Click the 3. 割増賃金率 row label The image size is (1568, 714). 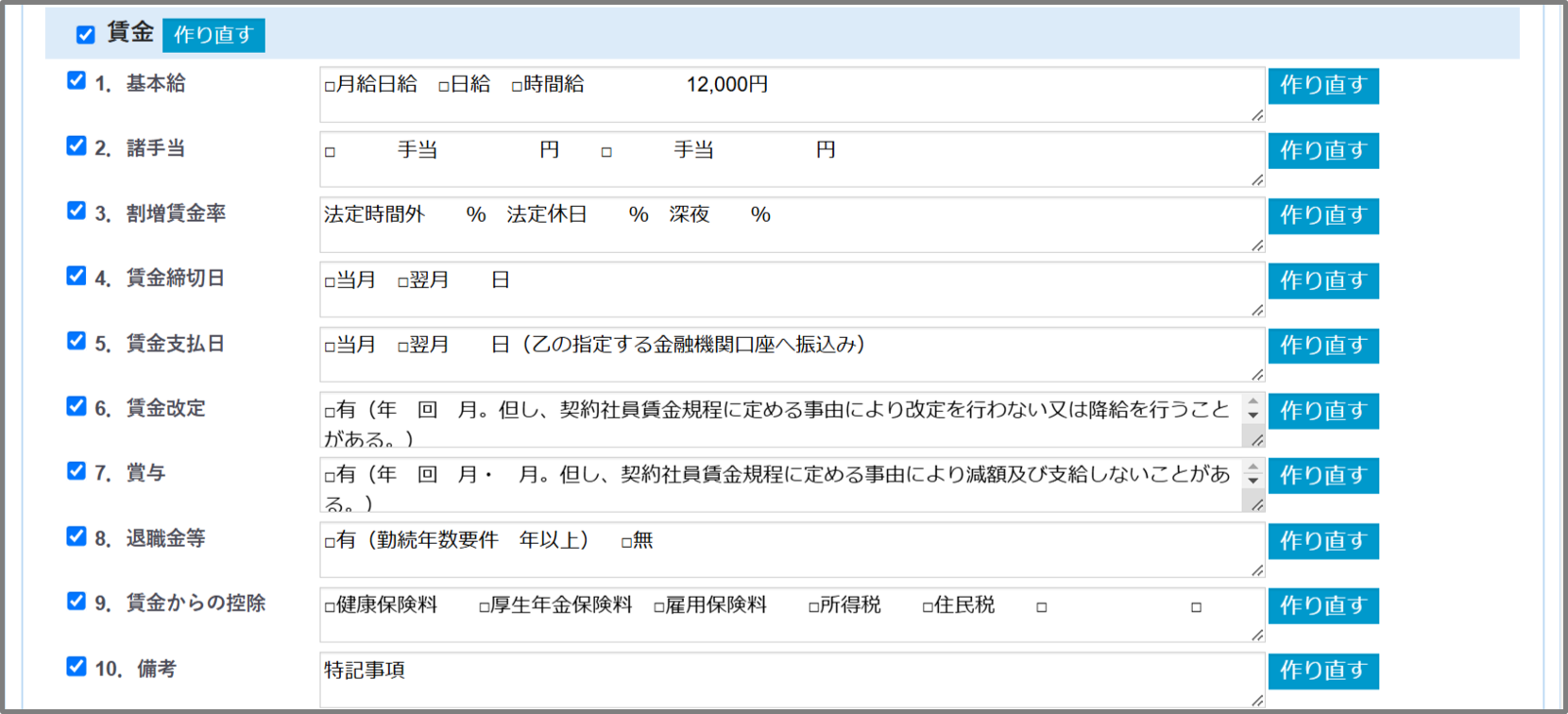(x=160, y=213)
